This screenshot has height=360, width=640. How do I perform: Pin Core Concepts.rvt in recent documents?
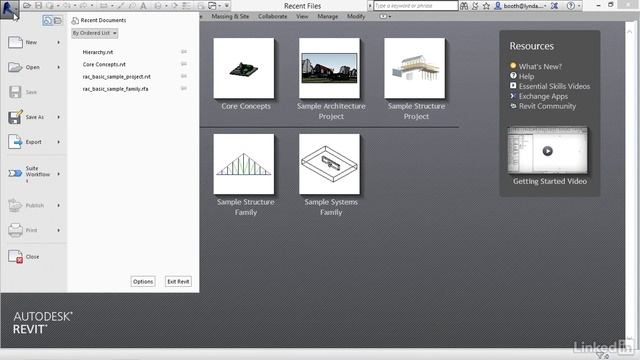point(184,64)
